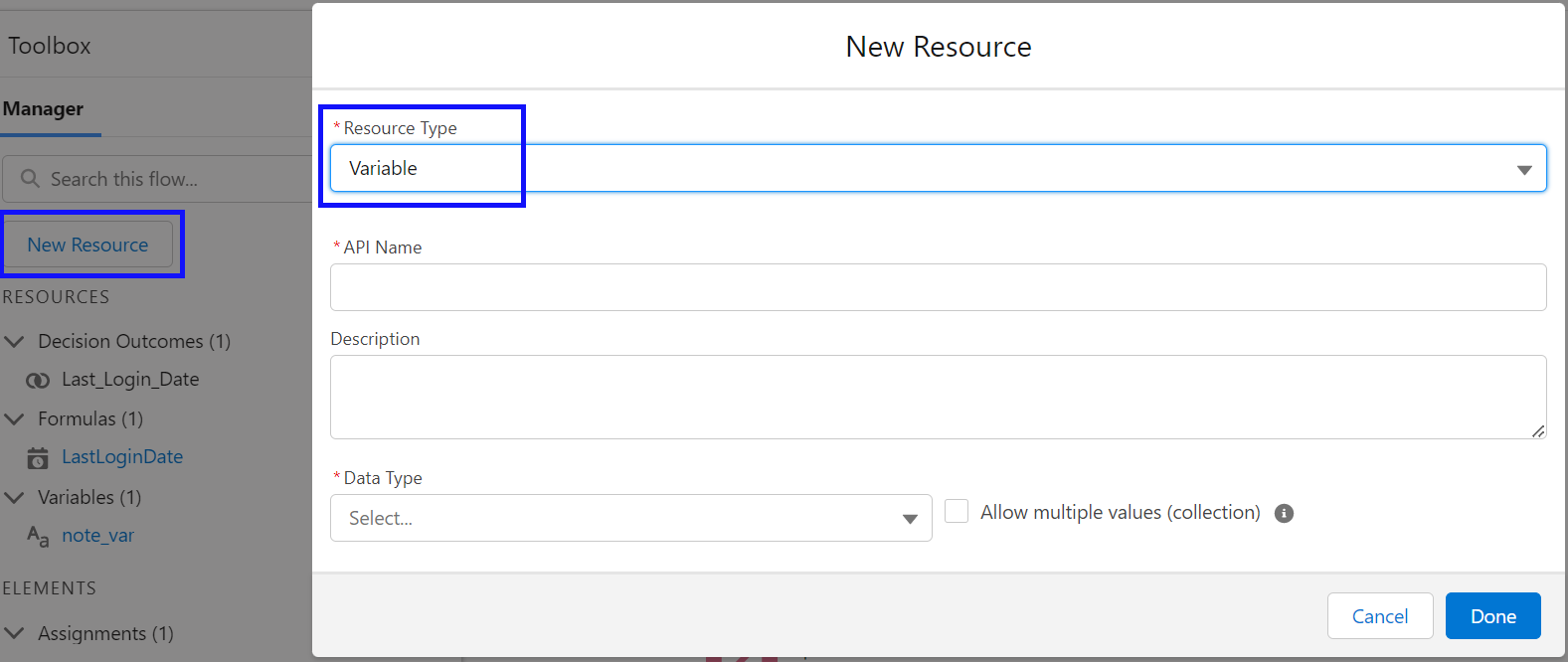The image size is (1568, 662).
Task: Open the Data Type dropdown
Action: (x=630, y=518)
